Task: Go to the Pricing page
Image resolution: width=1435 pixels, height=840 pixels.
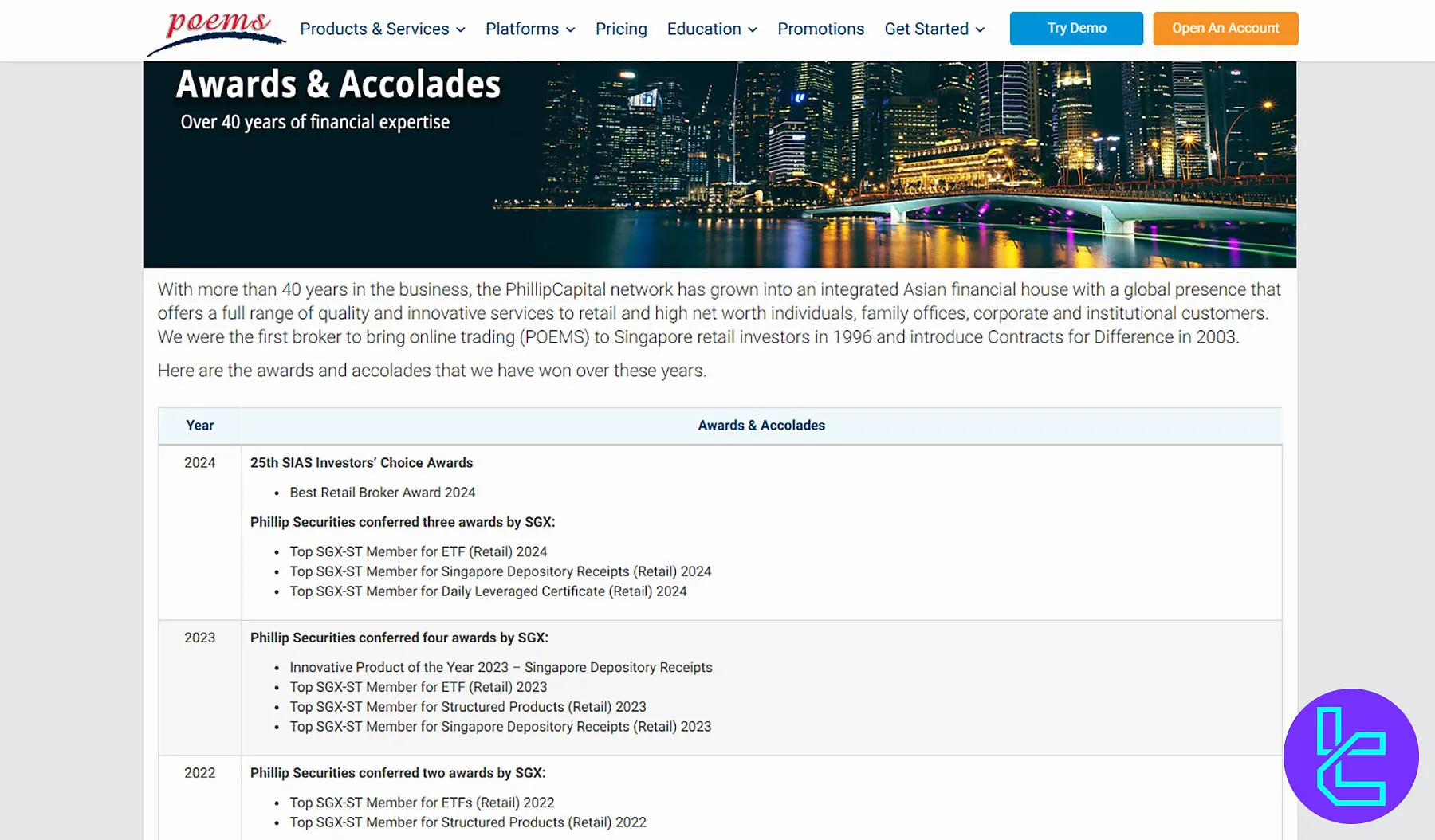Action: 621,29
